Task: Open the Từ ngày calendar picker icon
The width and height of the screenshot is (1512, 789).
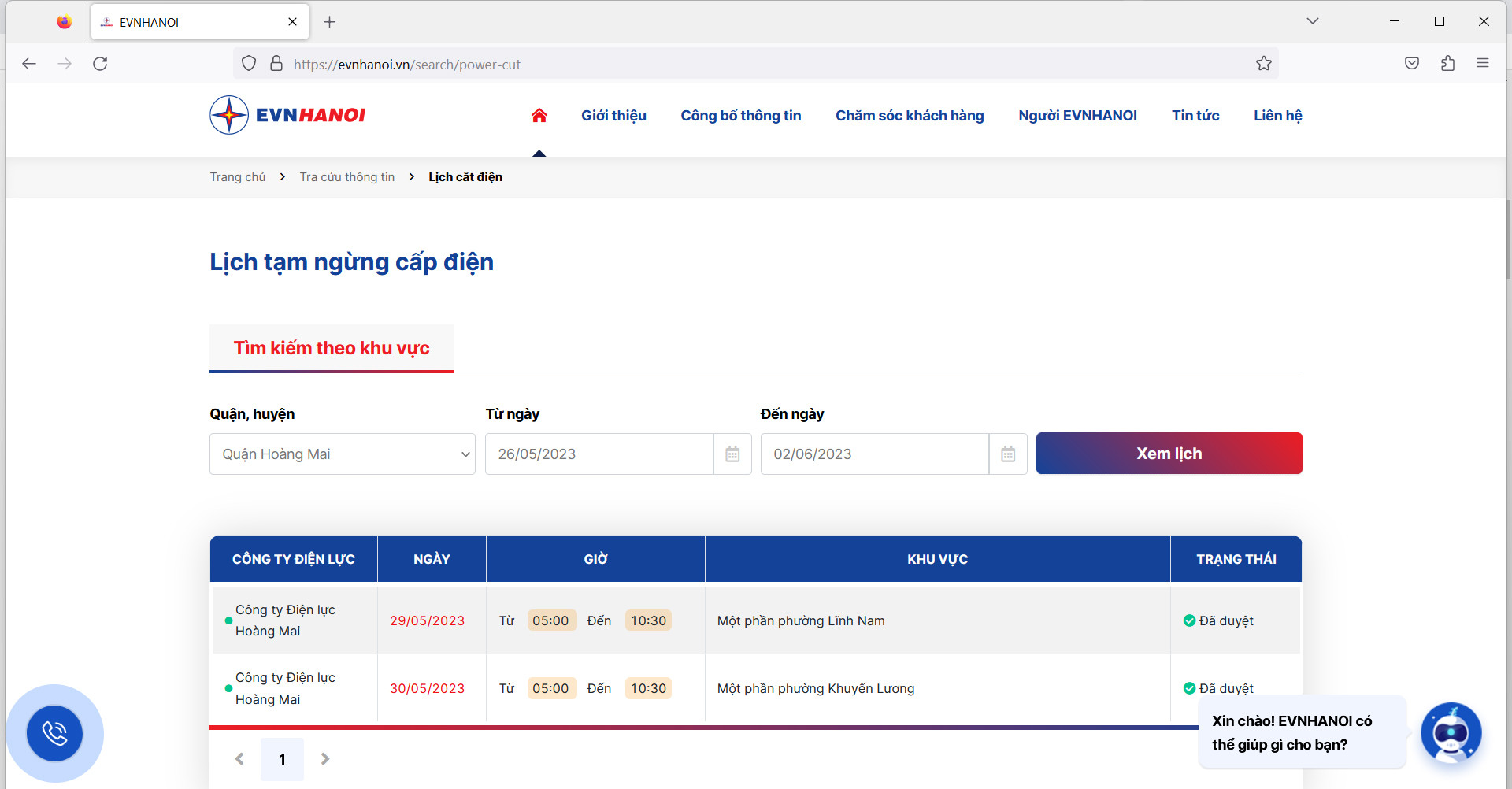Action: click(732, 454)
